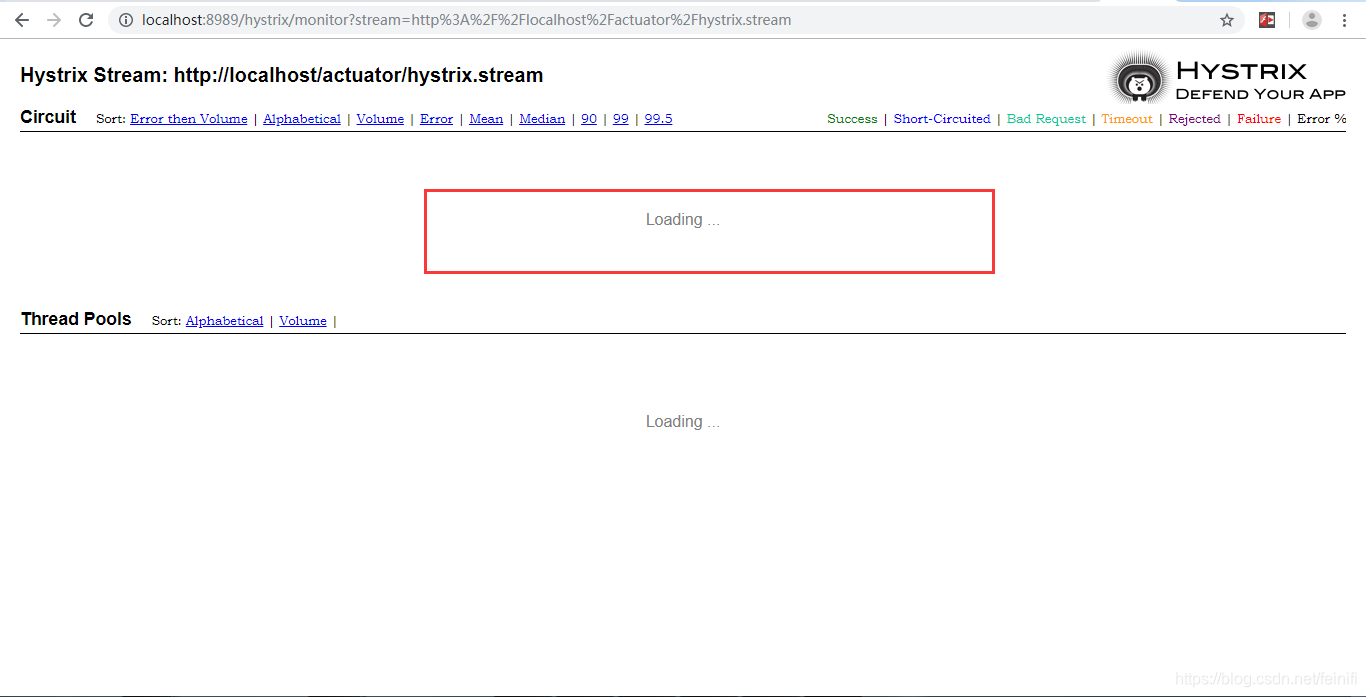This screenshot has width=1366, height=697.
Task: Sort circuits by Volume
Action: click(380, 119)
